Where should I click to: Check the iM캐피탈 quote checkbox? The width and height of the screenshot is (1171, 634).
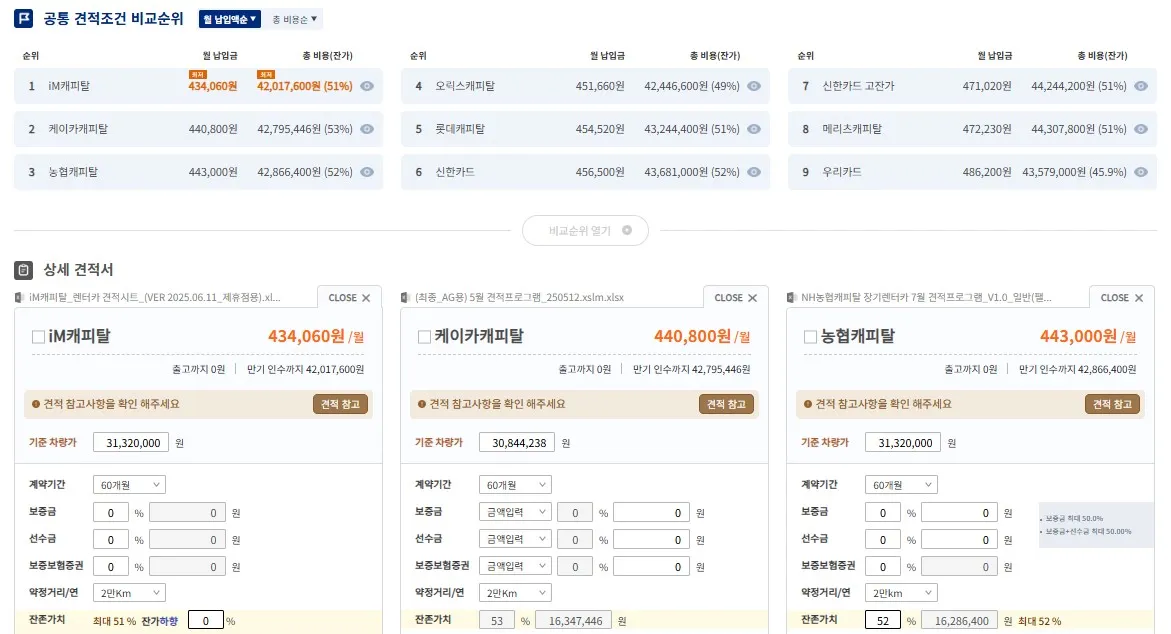pyautogui.click(x=38, y=337)
